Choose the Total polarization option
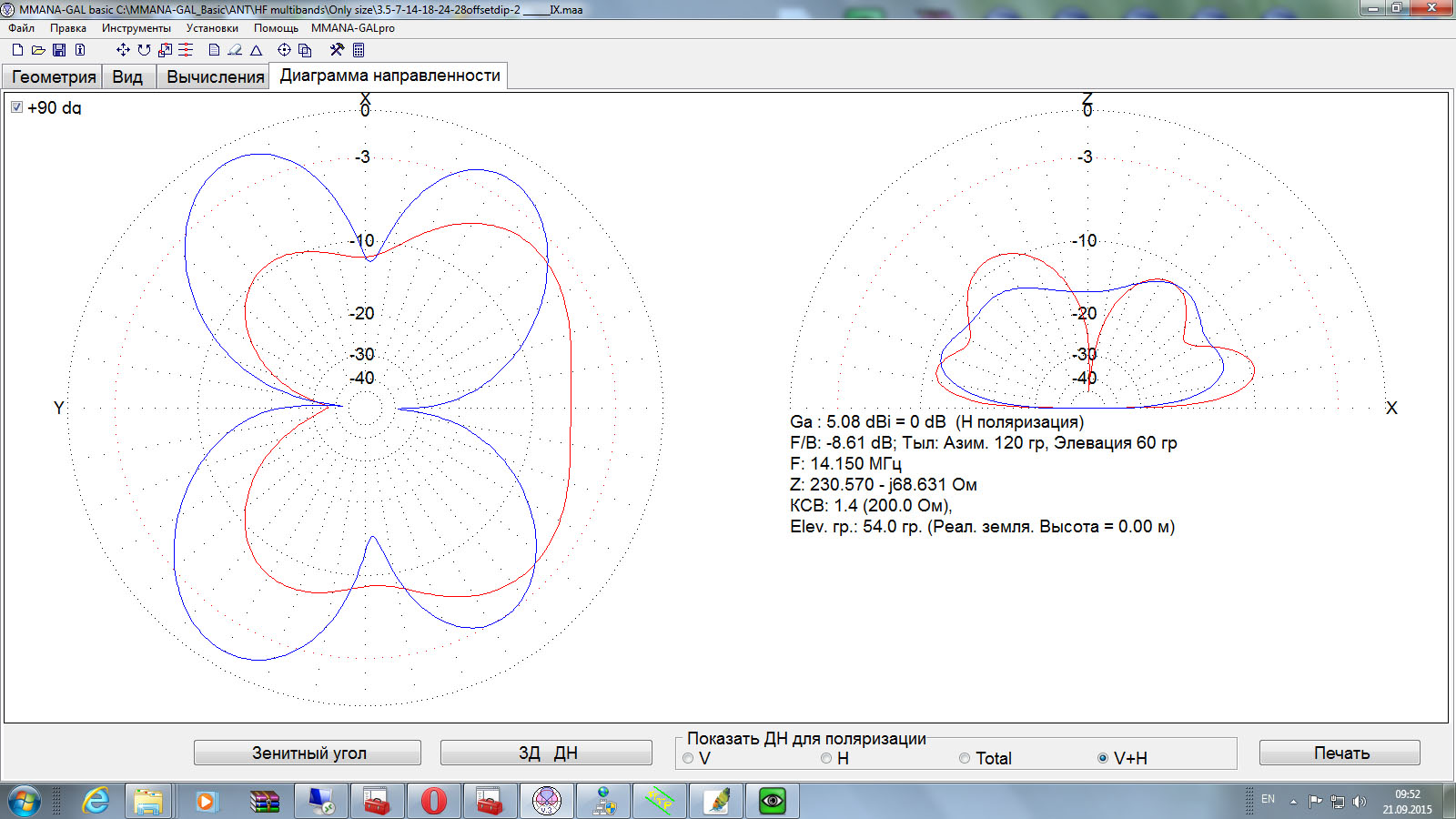This screenshot has height=819, width=1456. click(965, 758)
